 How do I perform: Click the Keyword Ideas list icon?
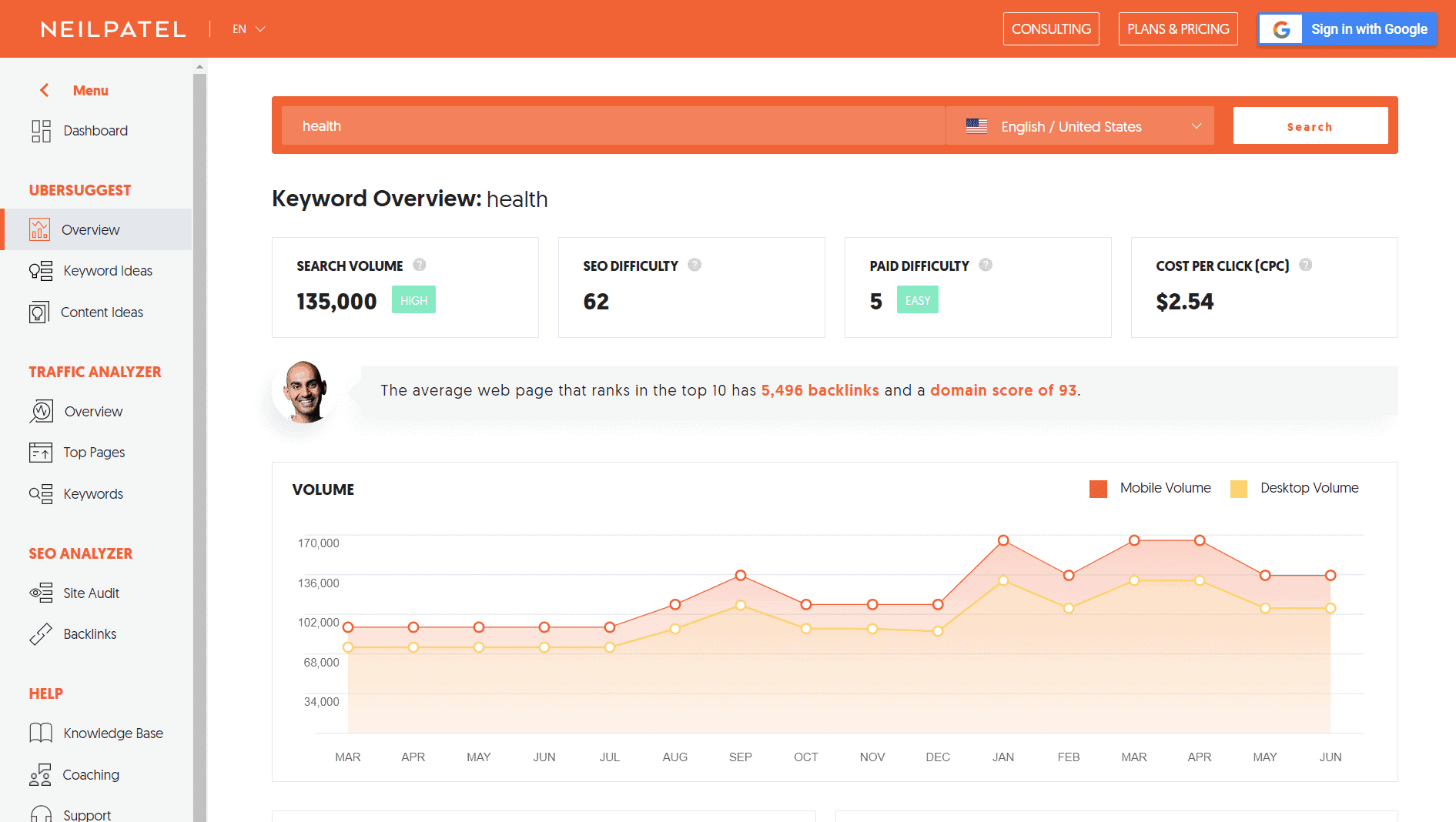[41, 271]
